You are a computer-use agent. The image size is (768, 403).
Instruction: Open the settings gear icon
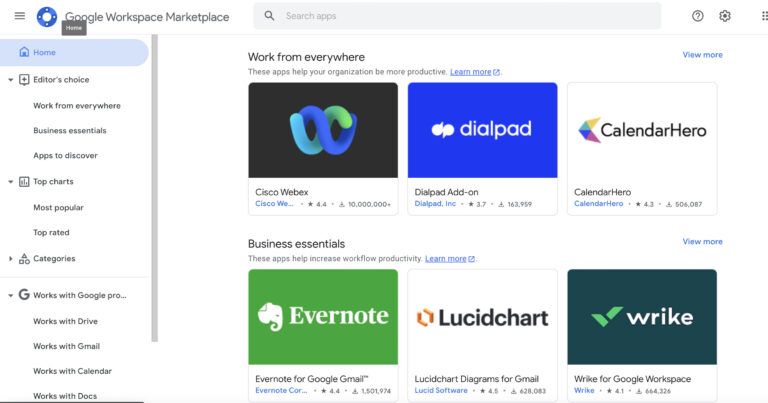pos(725,16)
